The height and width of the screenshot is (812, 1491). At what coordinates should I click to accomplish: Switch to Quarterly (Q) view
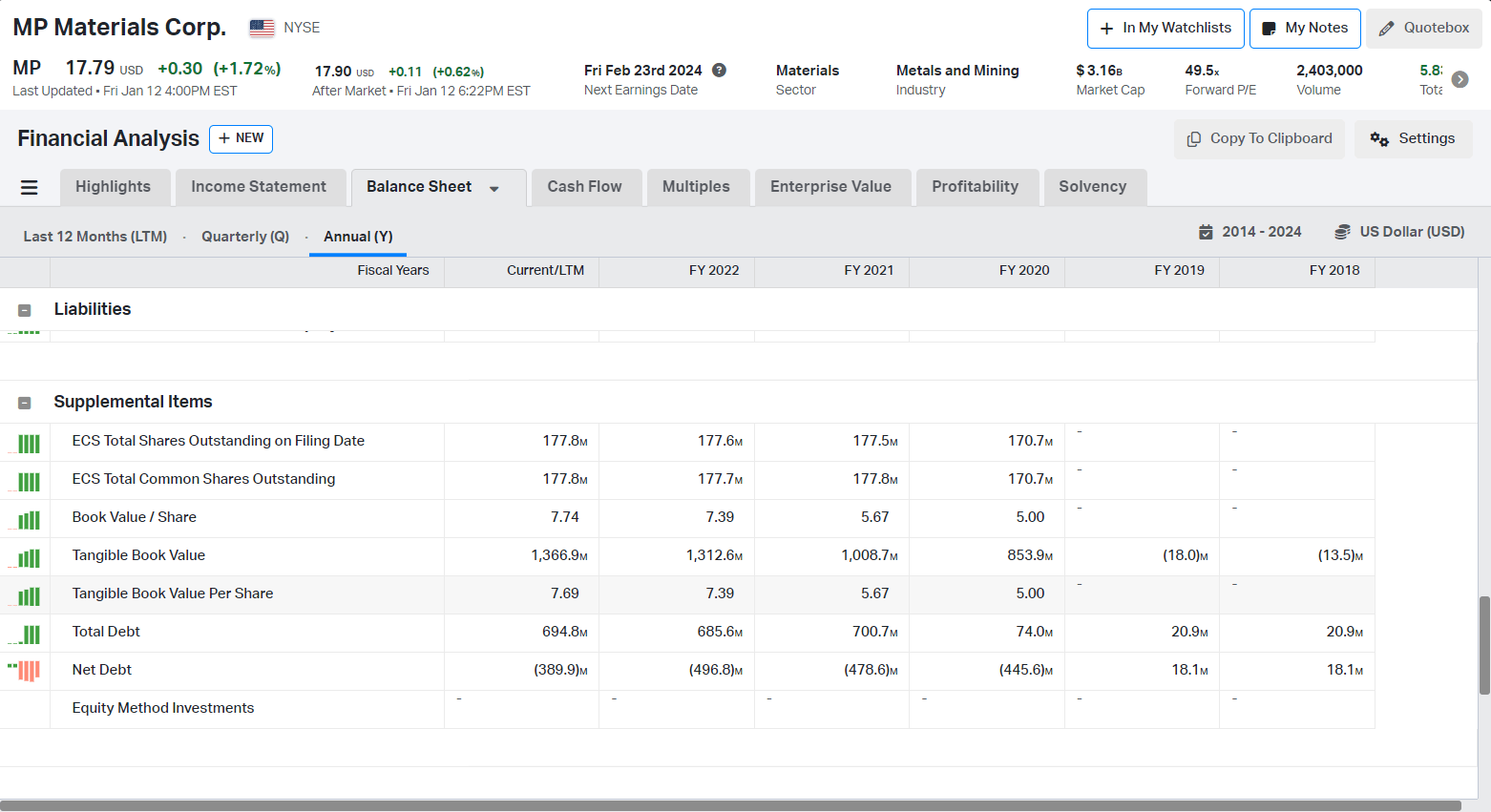click(x=245, y=236)
